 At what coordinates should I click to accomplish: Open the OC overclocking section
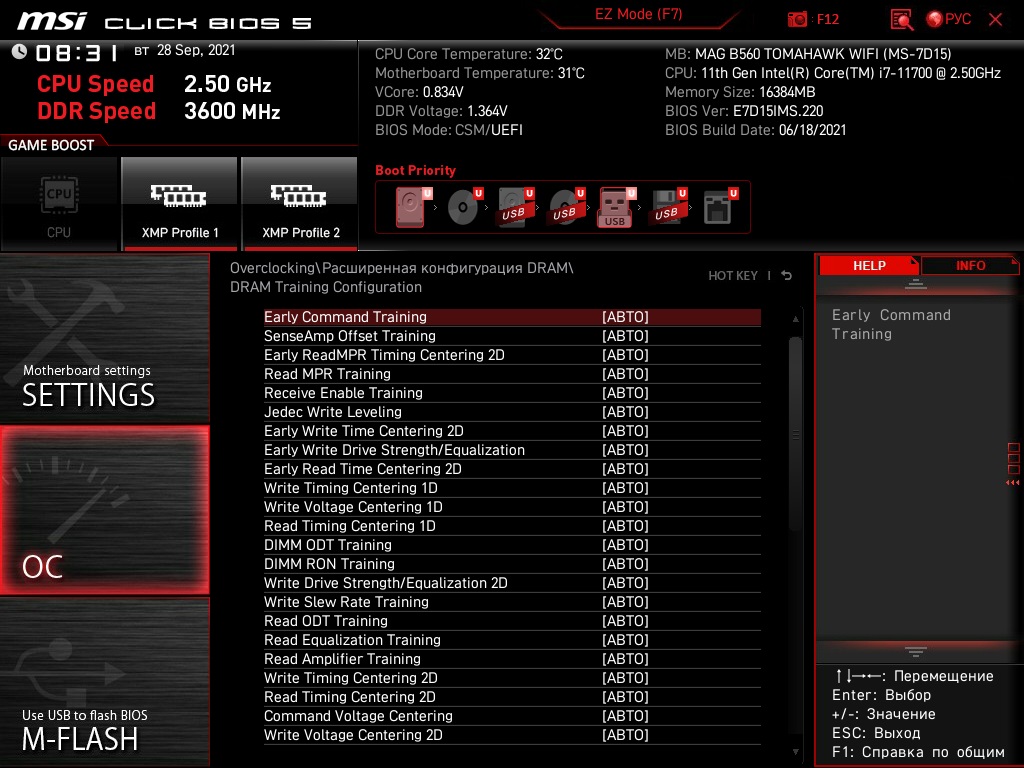[x=104, y=510]
